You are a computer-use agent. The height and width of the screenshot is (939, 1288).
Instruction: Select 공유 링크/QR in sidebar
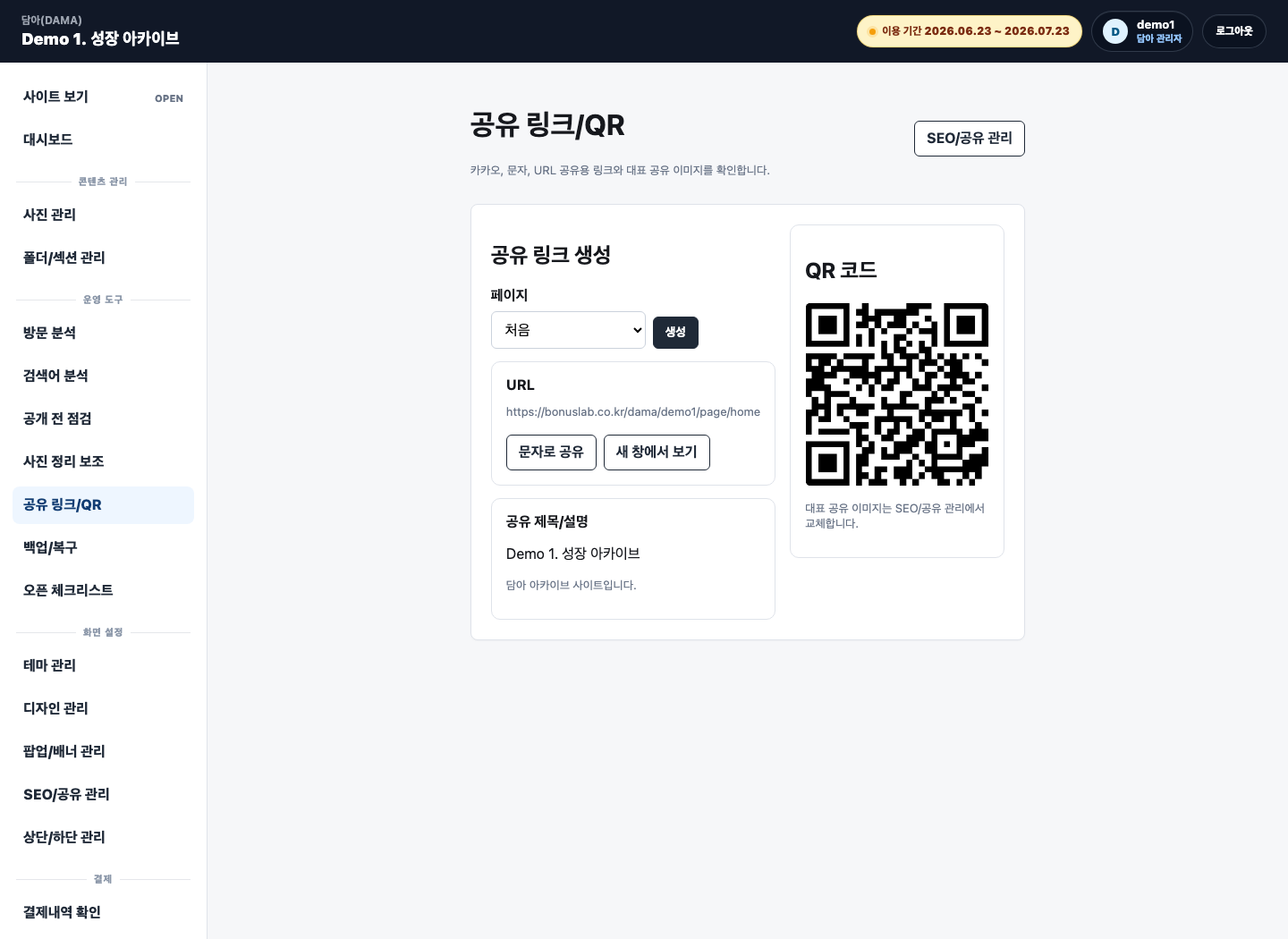pos(103,504)
